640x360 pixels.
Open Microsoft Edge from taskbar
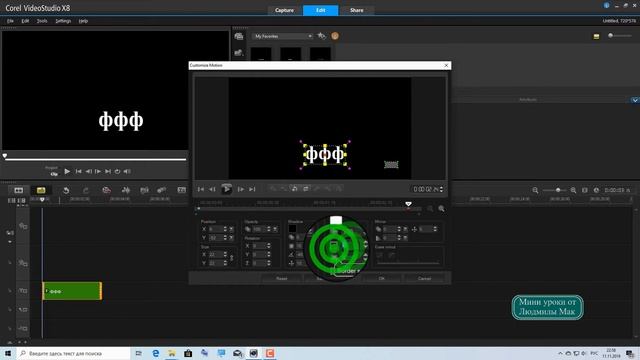click(x=156, y=353)
